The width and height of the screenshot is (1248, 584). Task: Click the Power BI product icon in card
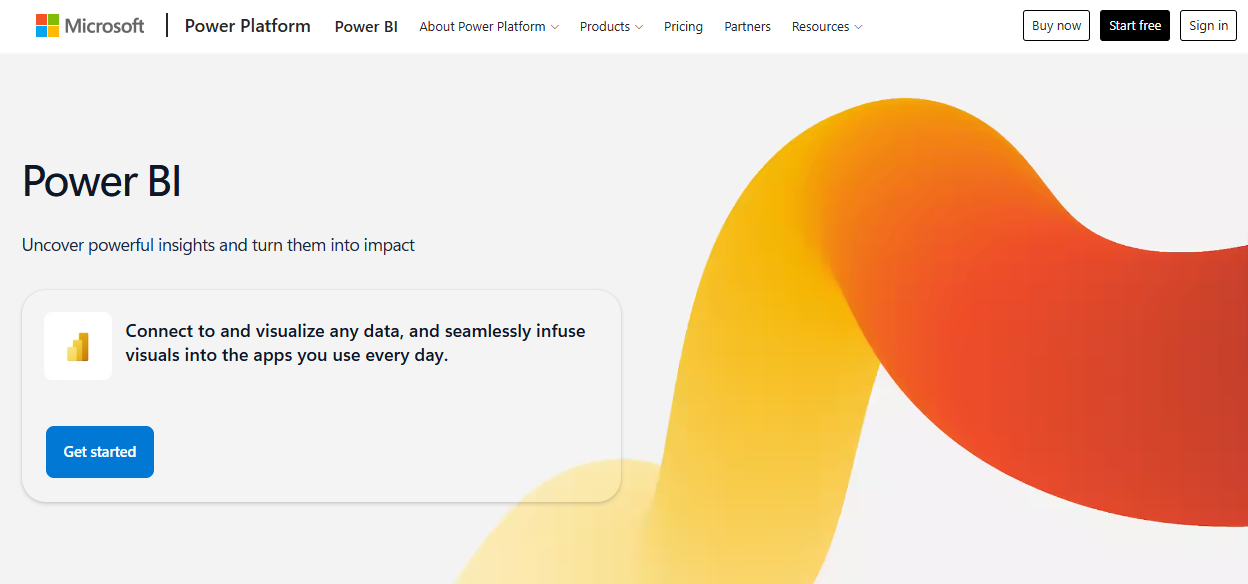point(78,346)
